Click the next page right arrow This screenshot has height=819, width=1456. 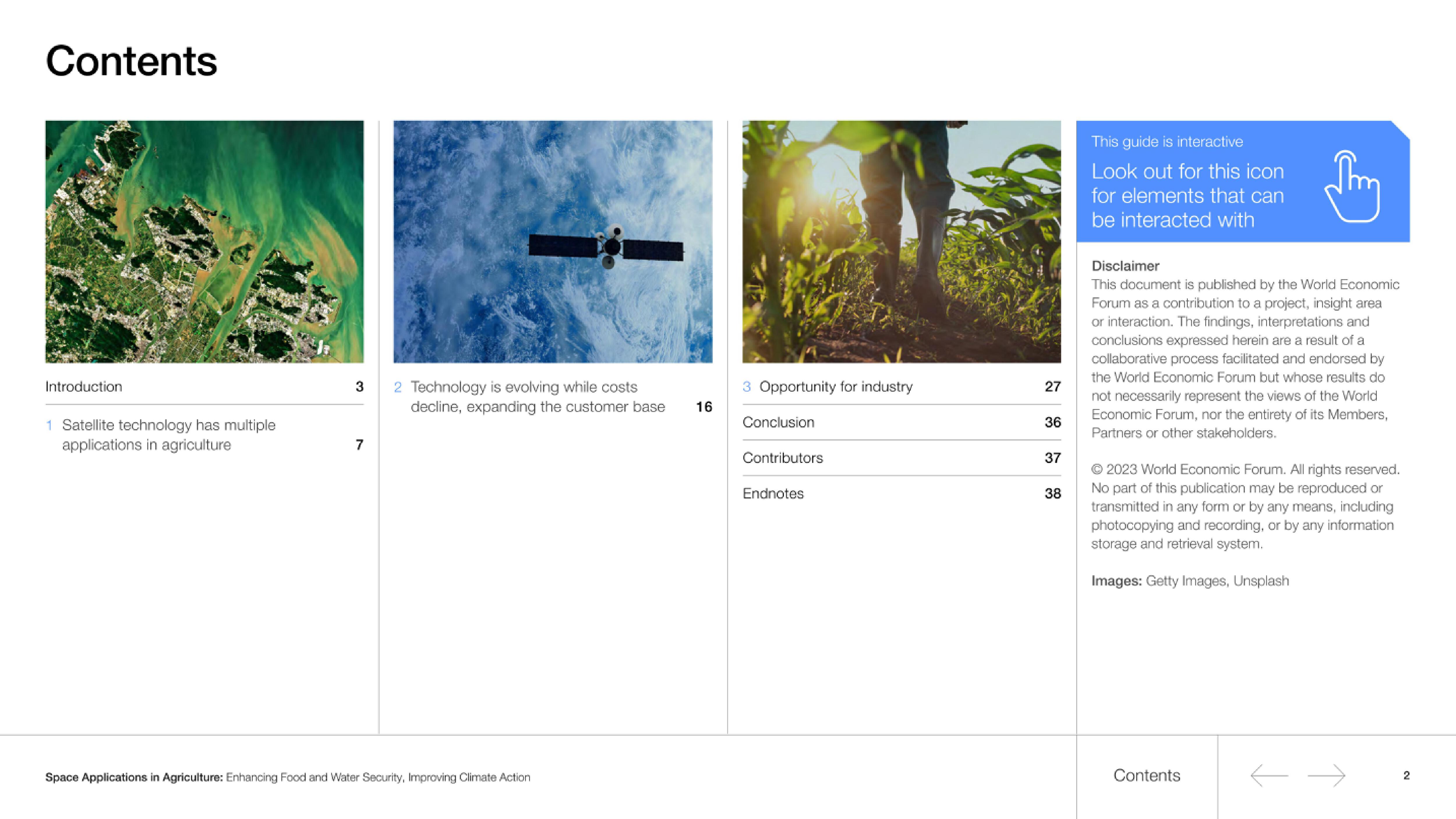(x=1327, y=775)
